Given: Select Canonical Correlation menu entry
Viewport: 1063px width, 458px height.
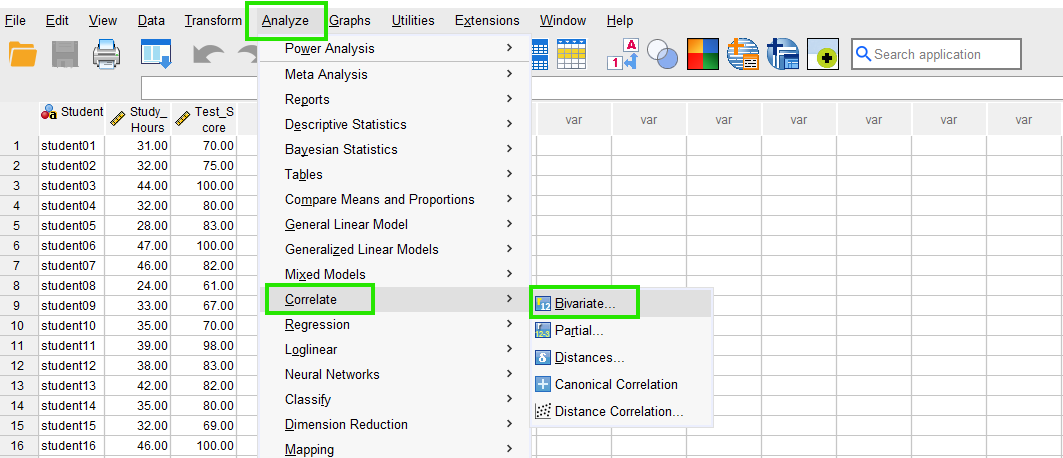Looking at the screenshot, I should point(615,384).
